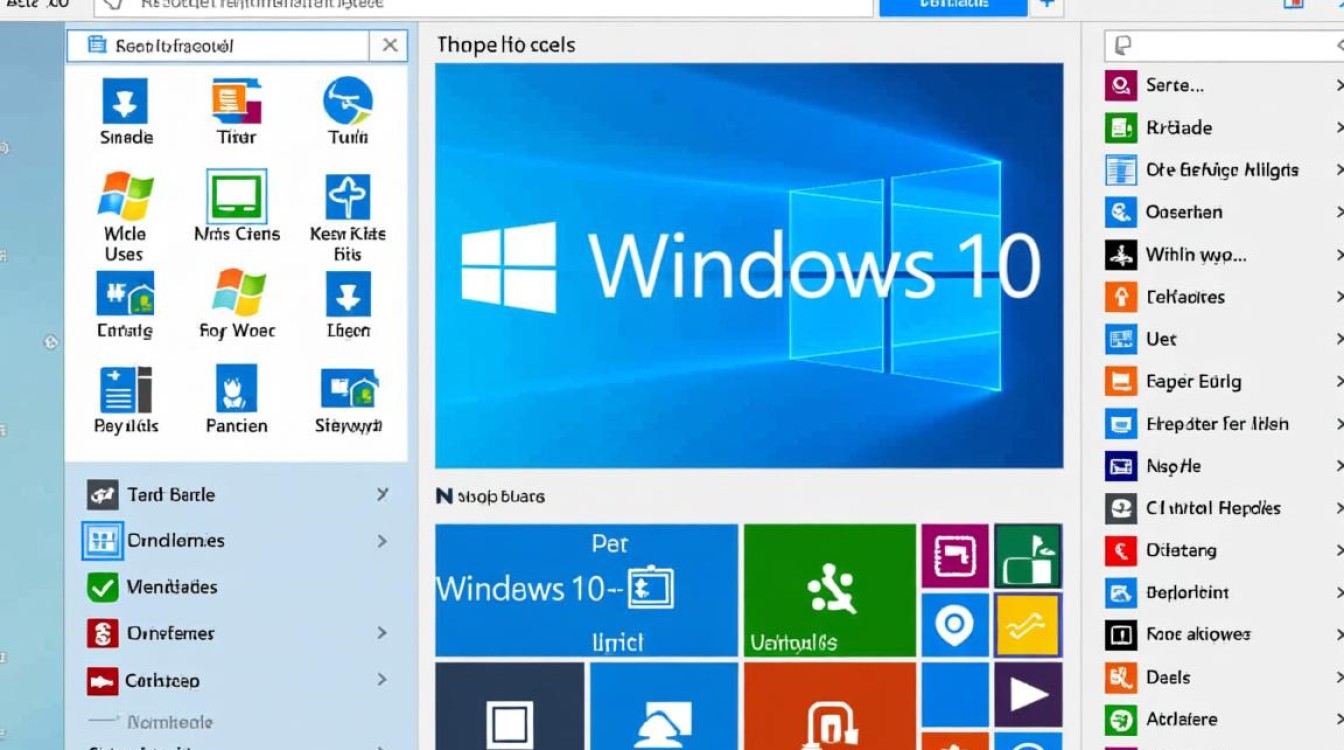
Task: Clear the left search box with X
Action: (x=389, y=45)
